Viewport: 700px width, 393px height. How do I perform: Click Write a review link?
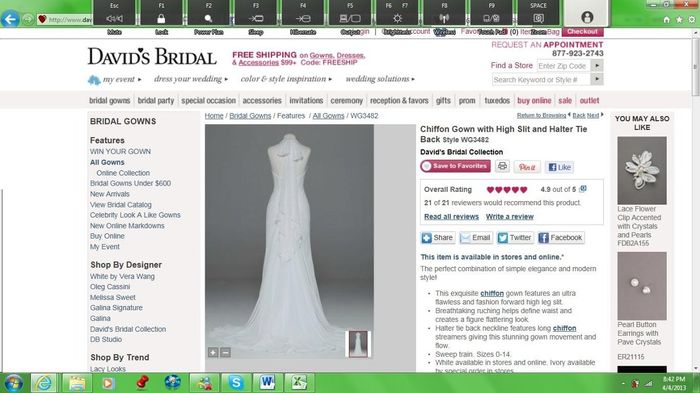[x=509, y=217]
